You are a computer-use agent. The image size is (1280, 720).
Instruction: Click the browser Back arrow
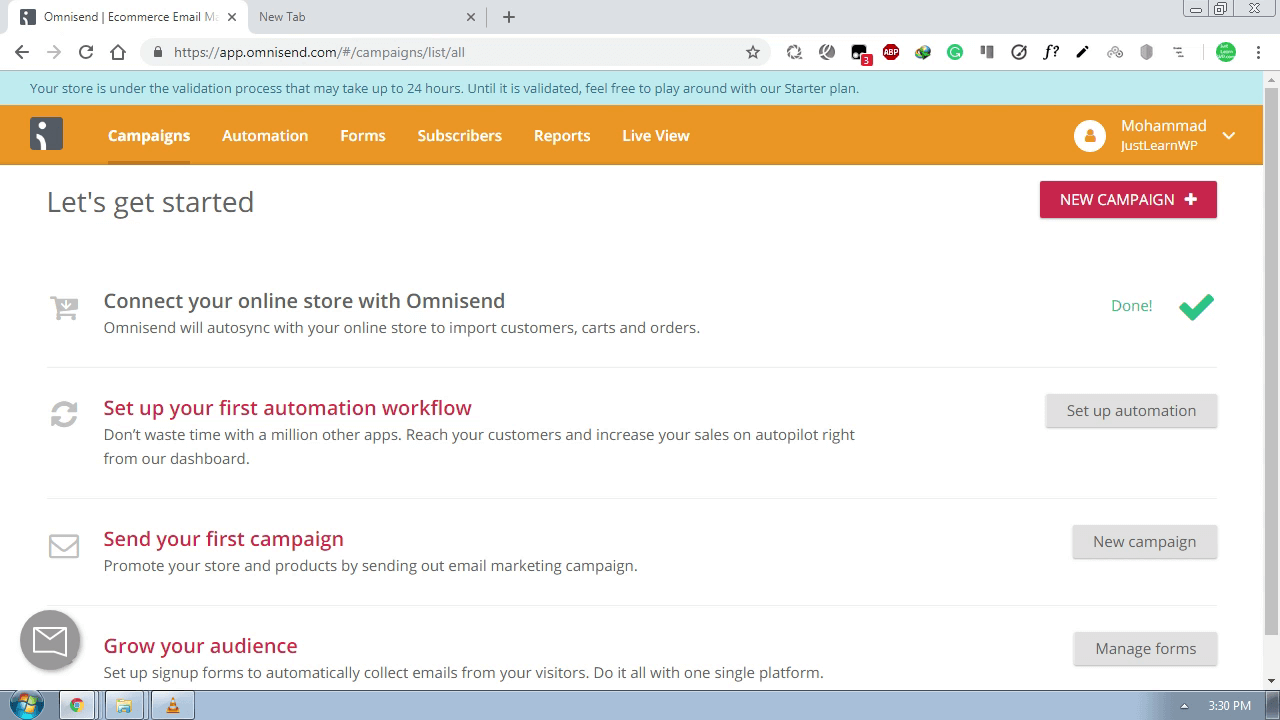[x=22, y=52]
